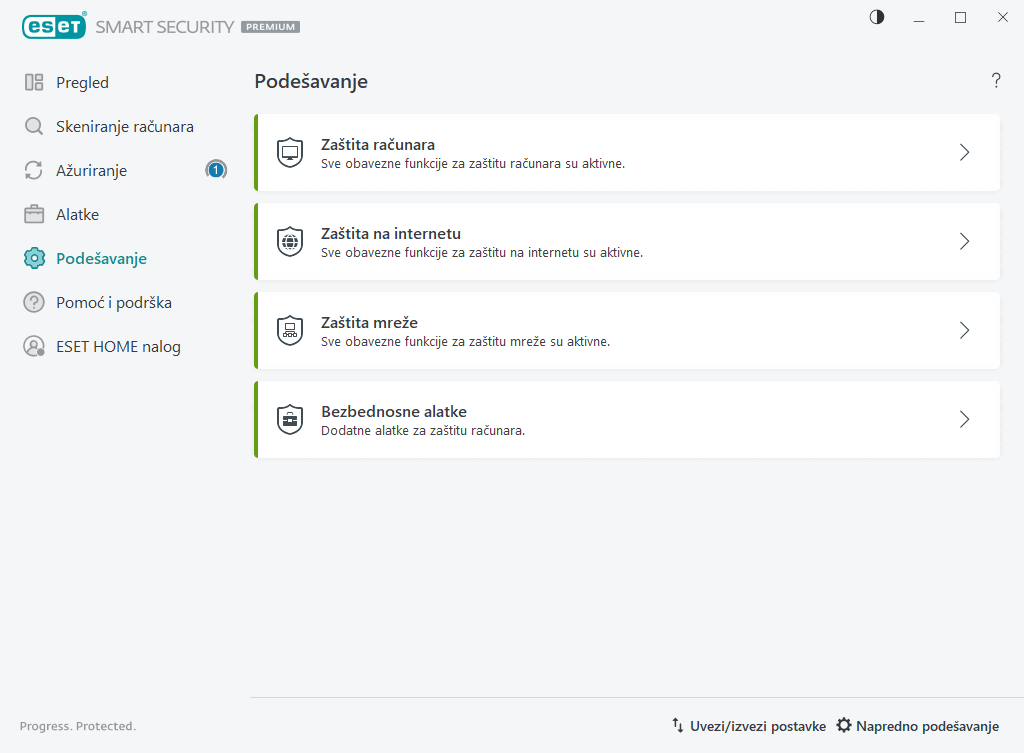Click the Zaštita računara shield icon
The height and width of the screenshot is (753, 1024).
(290, 153)
